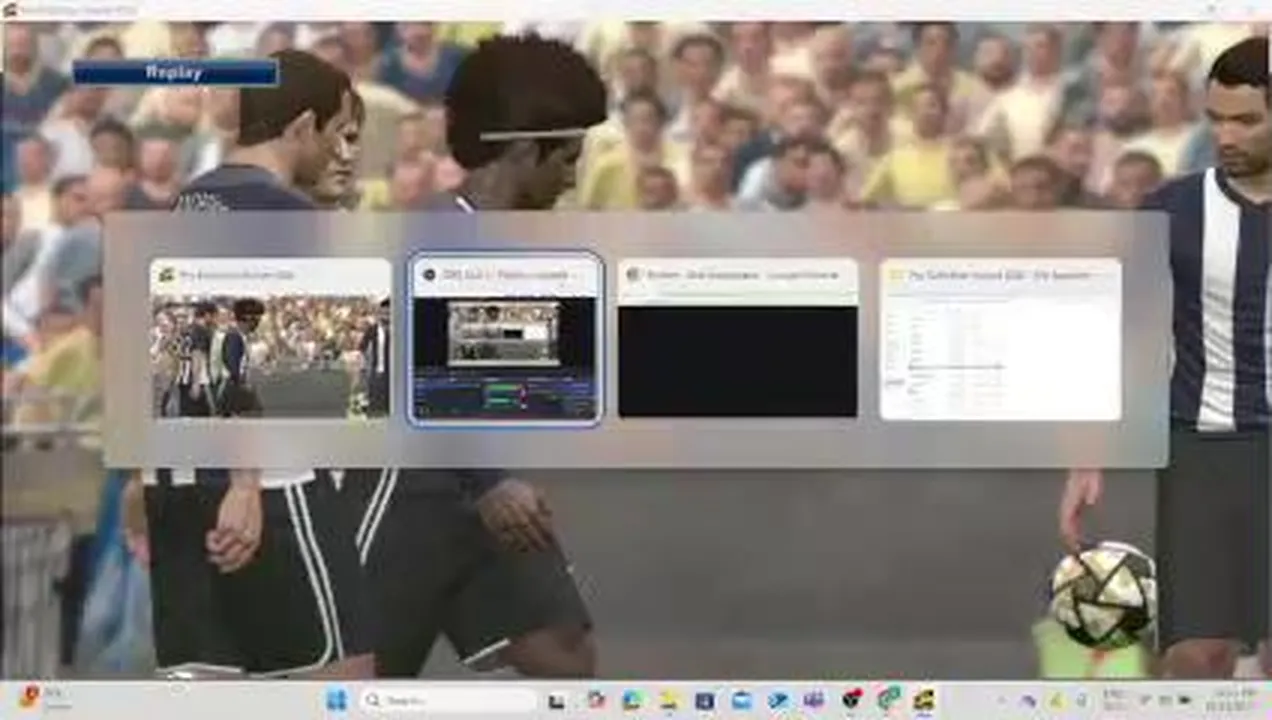
Task: Open the Windows Start menu
Action: [x=337, y=700]
